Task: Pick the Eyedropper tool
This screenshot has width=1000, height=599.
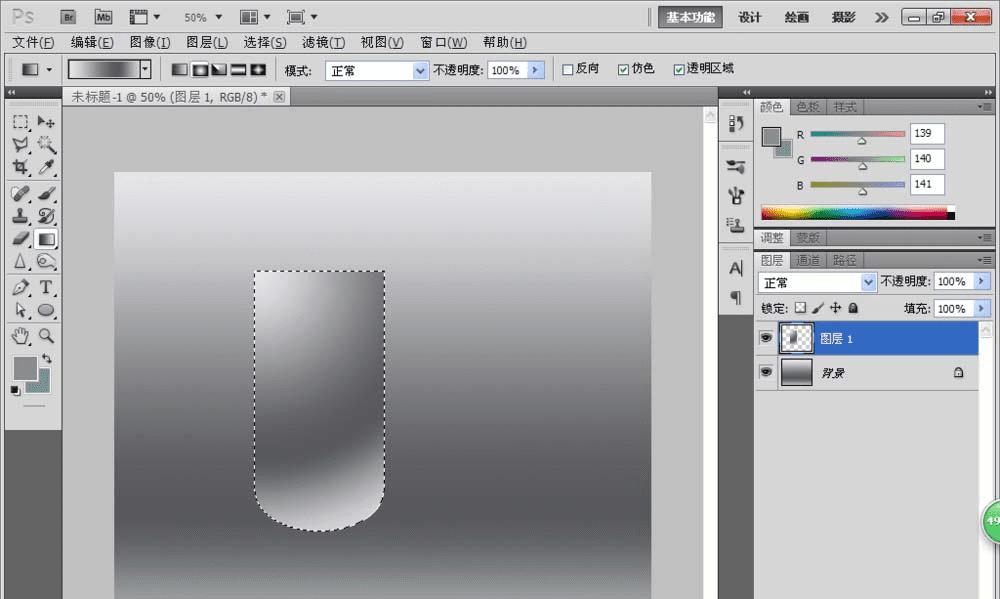Action: (46, 168)
